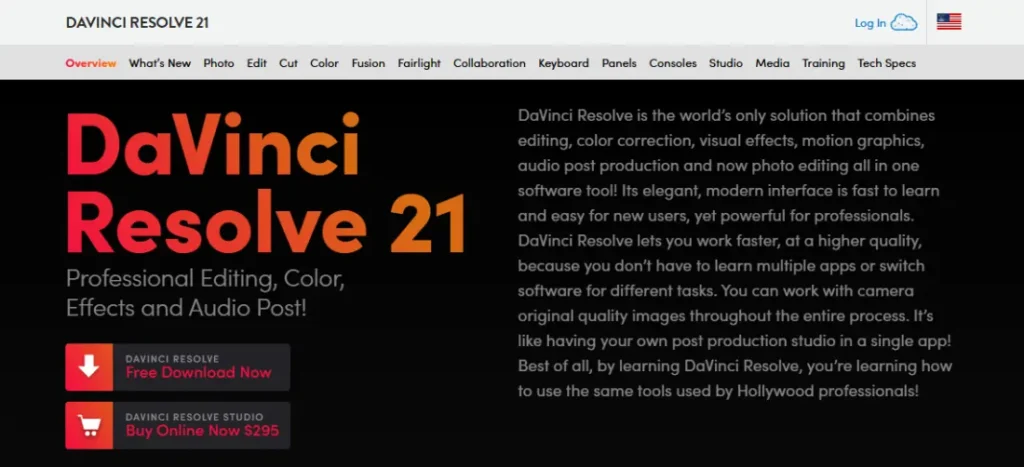The image size is (1024, 467).
Task: Go to the Fusion tab
Action: (368, 63)
